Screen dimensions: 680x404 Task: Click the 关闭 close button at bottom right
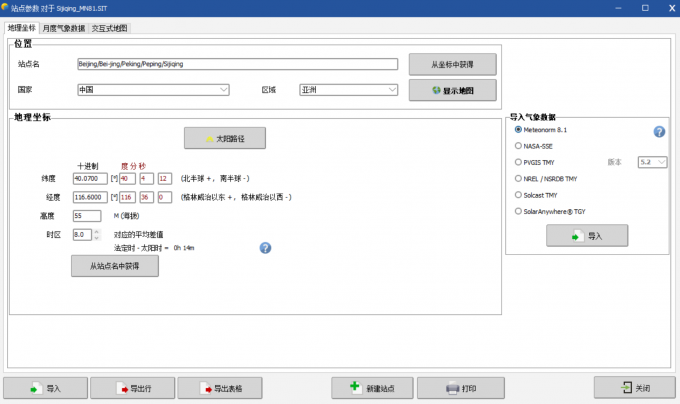(634, 388)
